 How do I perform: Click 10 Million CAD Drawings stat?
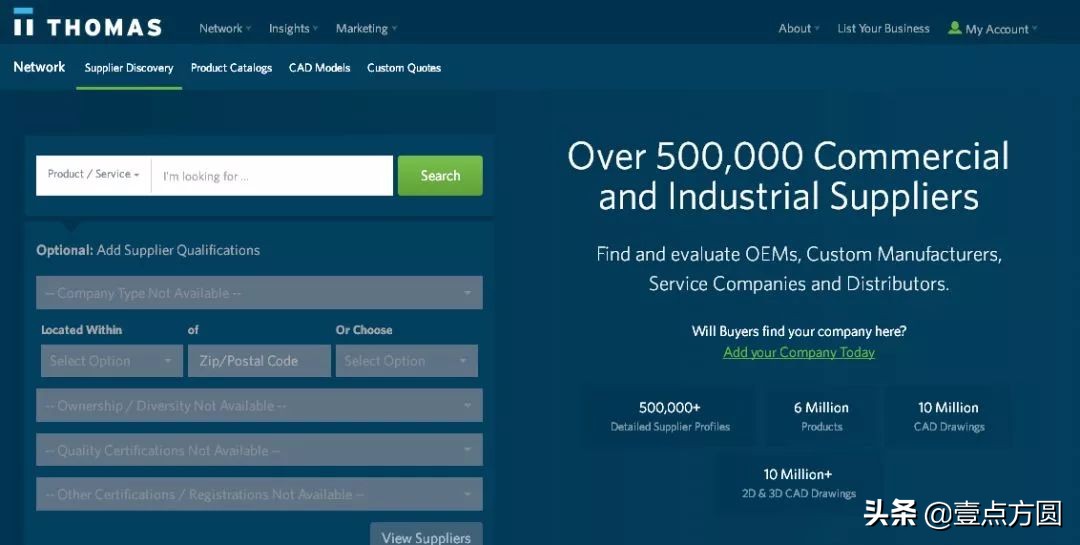[x=948, y=416]
